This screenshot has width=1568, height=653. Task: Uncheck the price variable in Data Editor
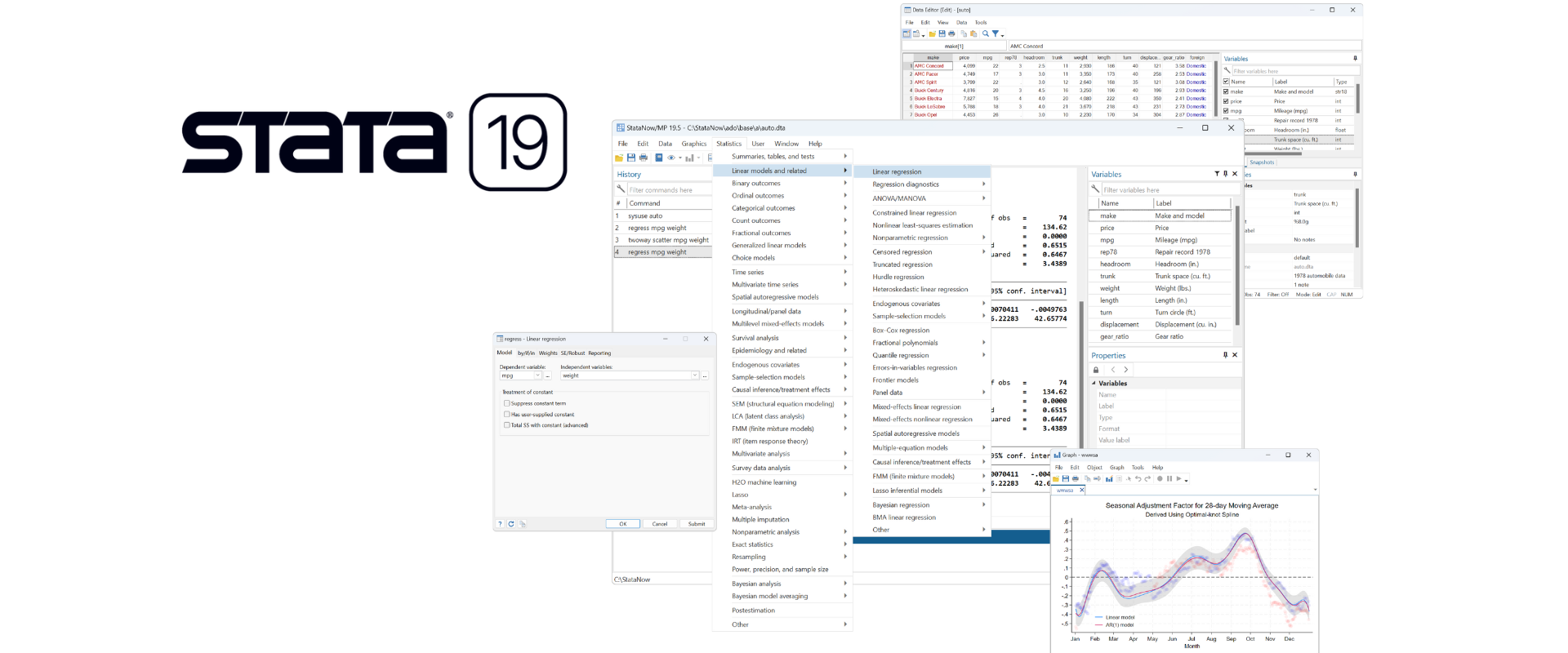(x=1226, y=101)
